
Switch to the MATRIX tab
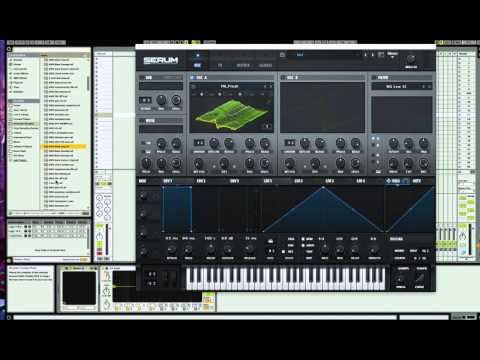click(243, 65)
